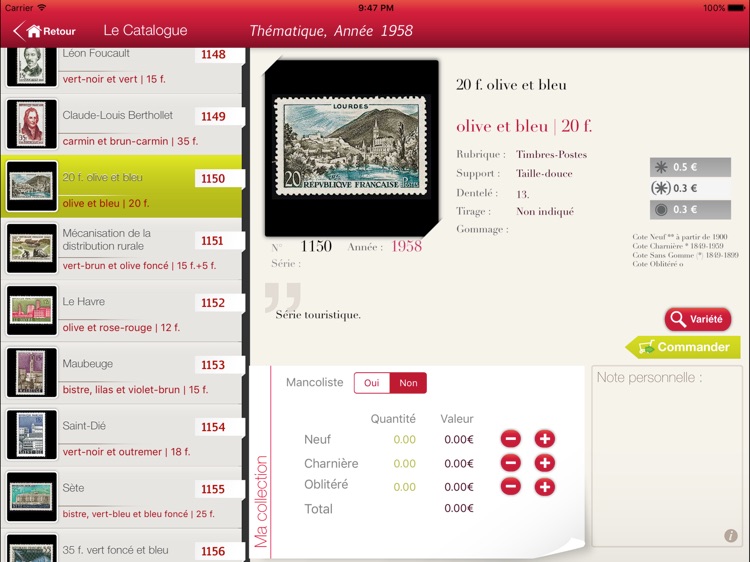
Task: Tap the Note personnelle text field
Action: coord(667,456)
